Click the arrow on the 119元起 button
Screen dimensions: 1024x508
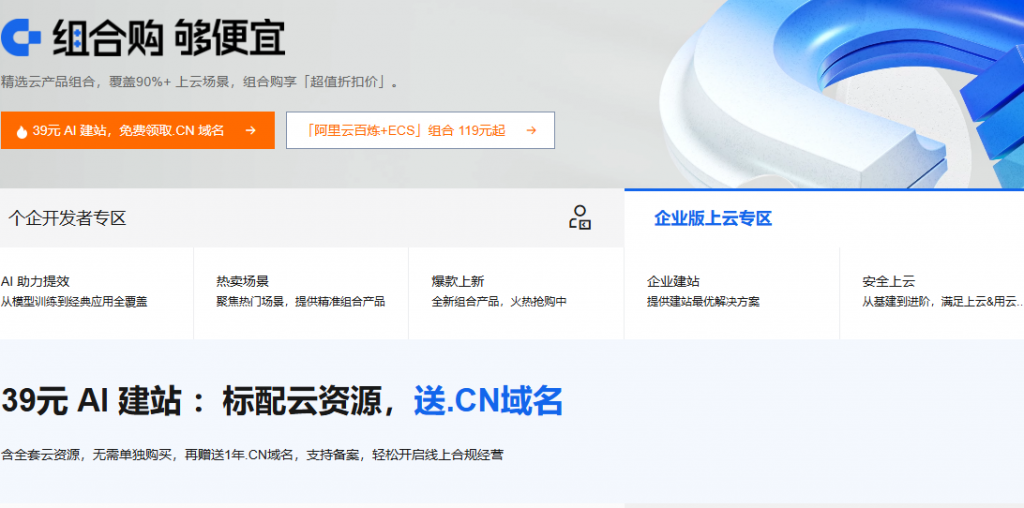[x=531, y=130]
